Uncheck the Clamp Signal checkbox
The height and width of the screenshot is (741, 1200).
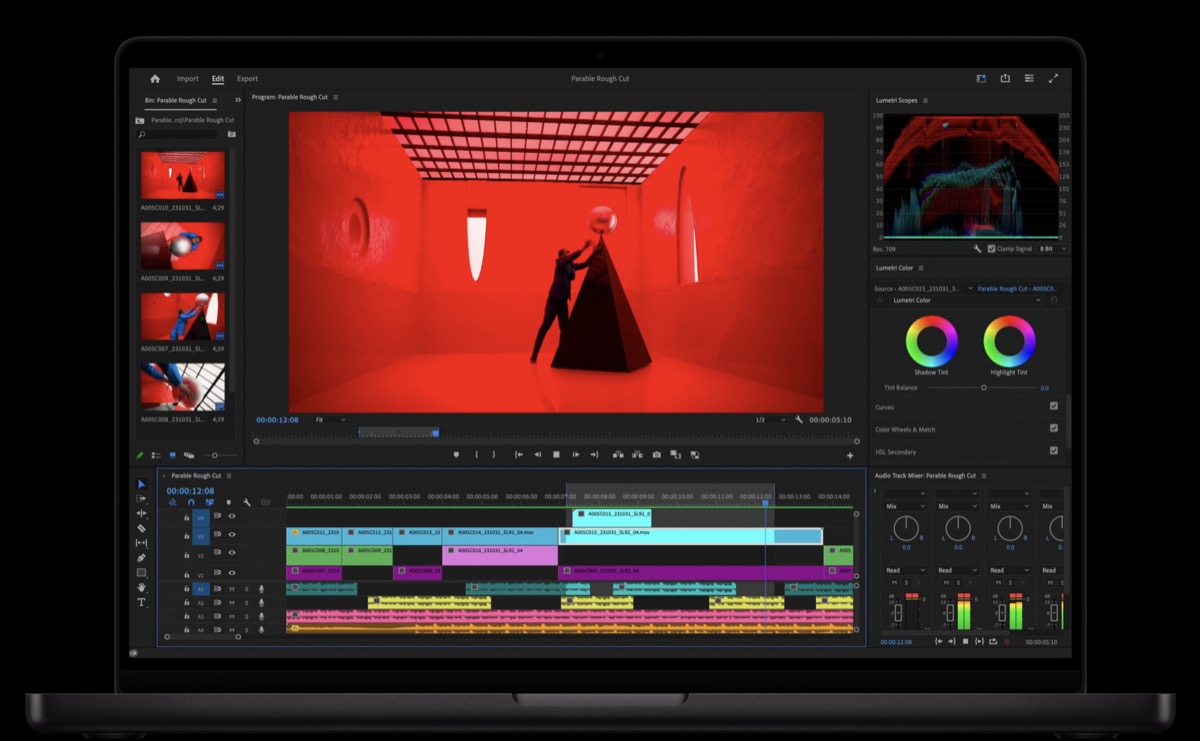tap(991, 248)
